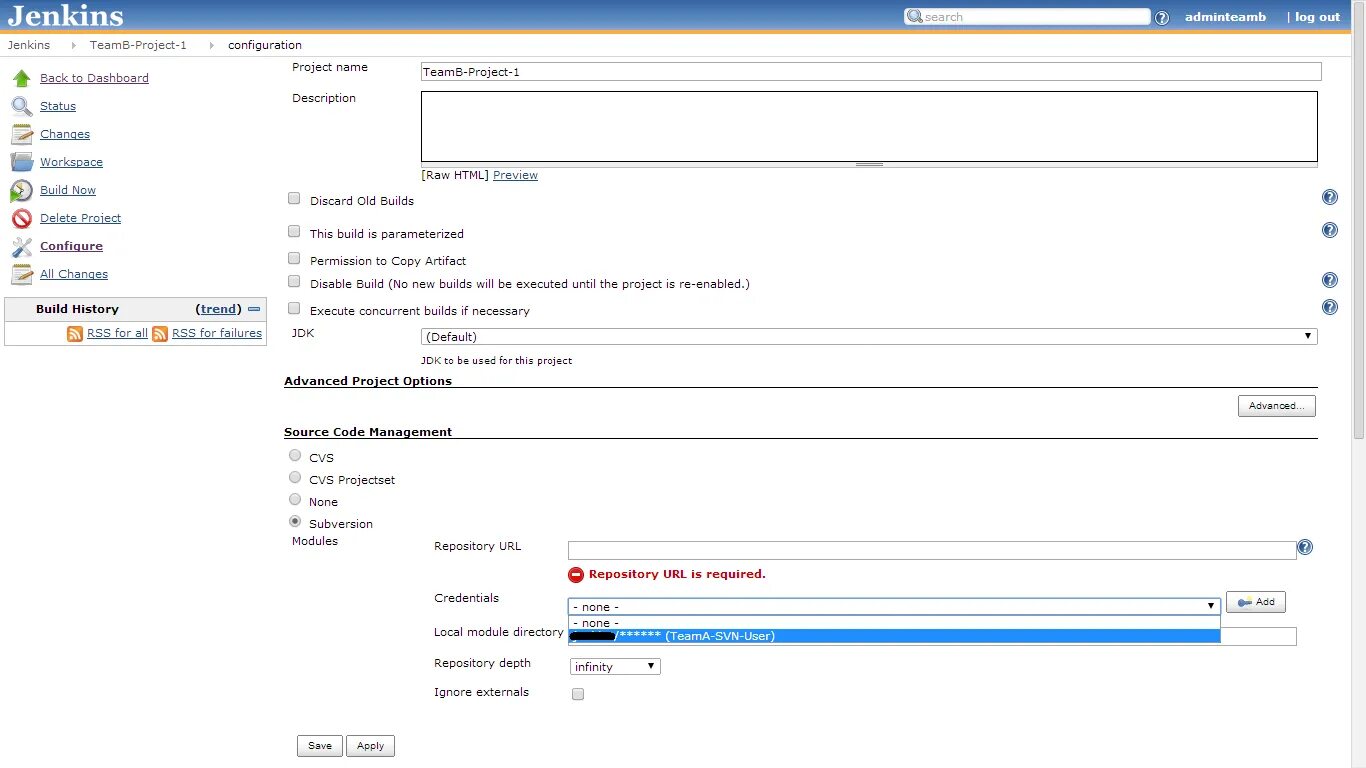
Task: Click the Apply button
Action: [x=370, y=746]
